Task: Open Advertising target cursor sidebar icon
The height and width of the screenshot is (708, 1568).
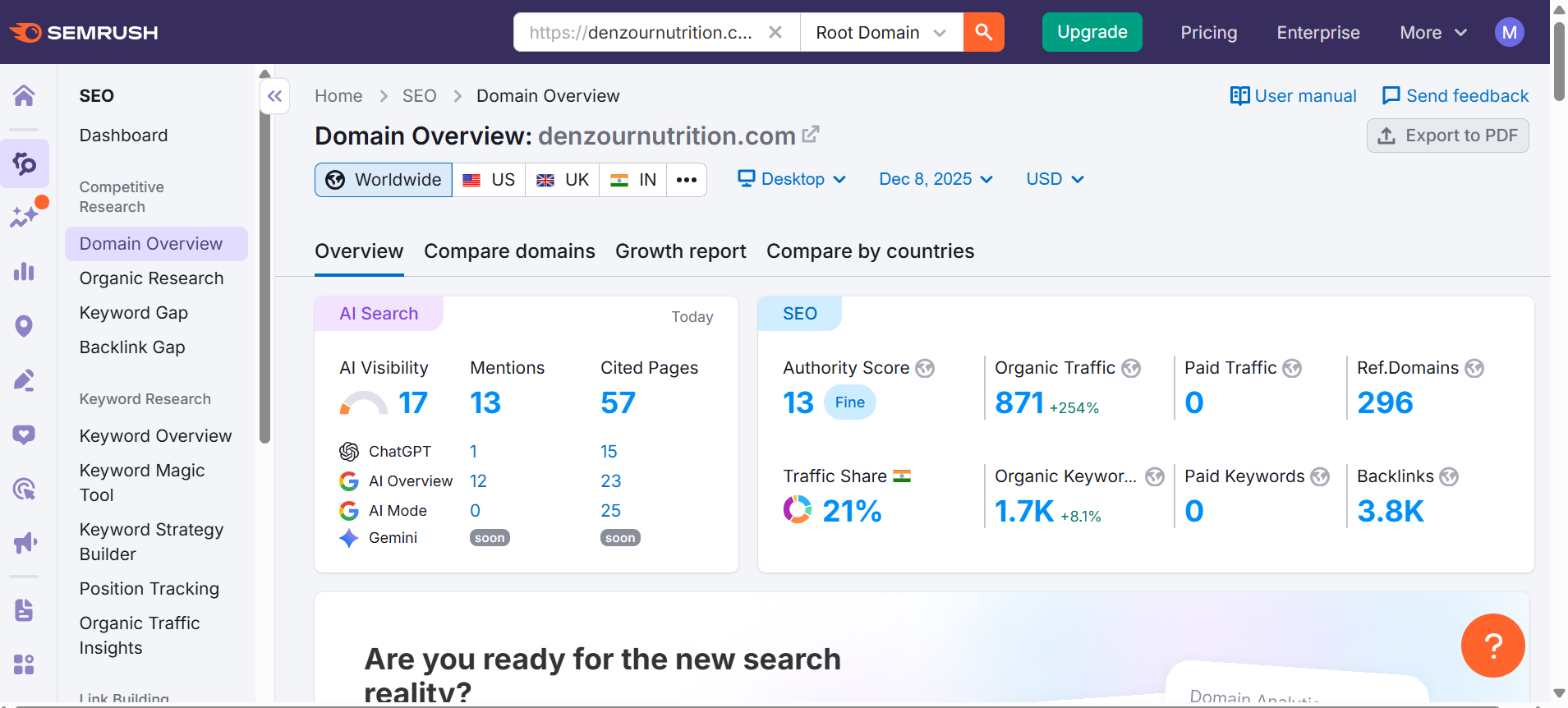Action: pyautogui.click(x=24, y=489)
